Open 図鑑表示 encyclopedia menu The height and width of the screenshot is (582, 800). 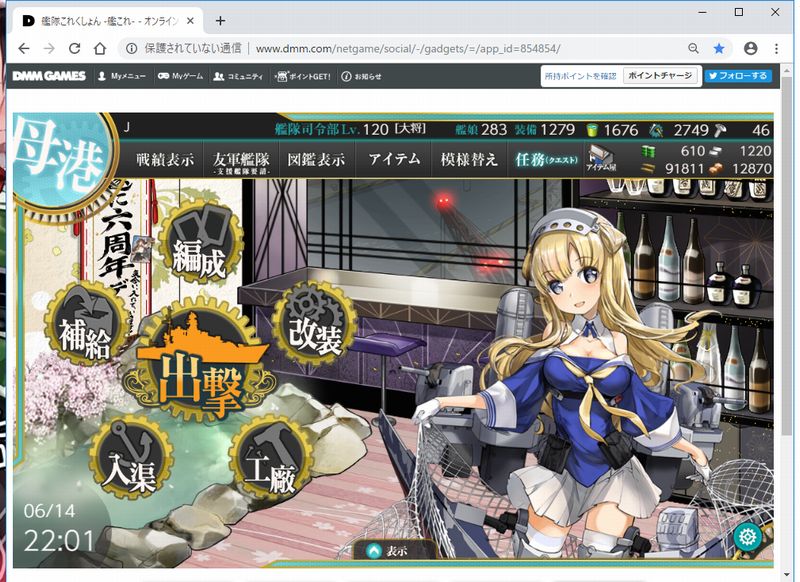click(316, 160)
